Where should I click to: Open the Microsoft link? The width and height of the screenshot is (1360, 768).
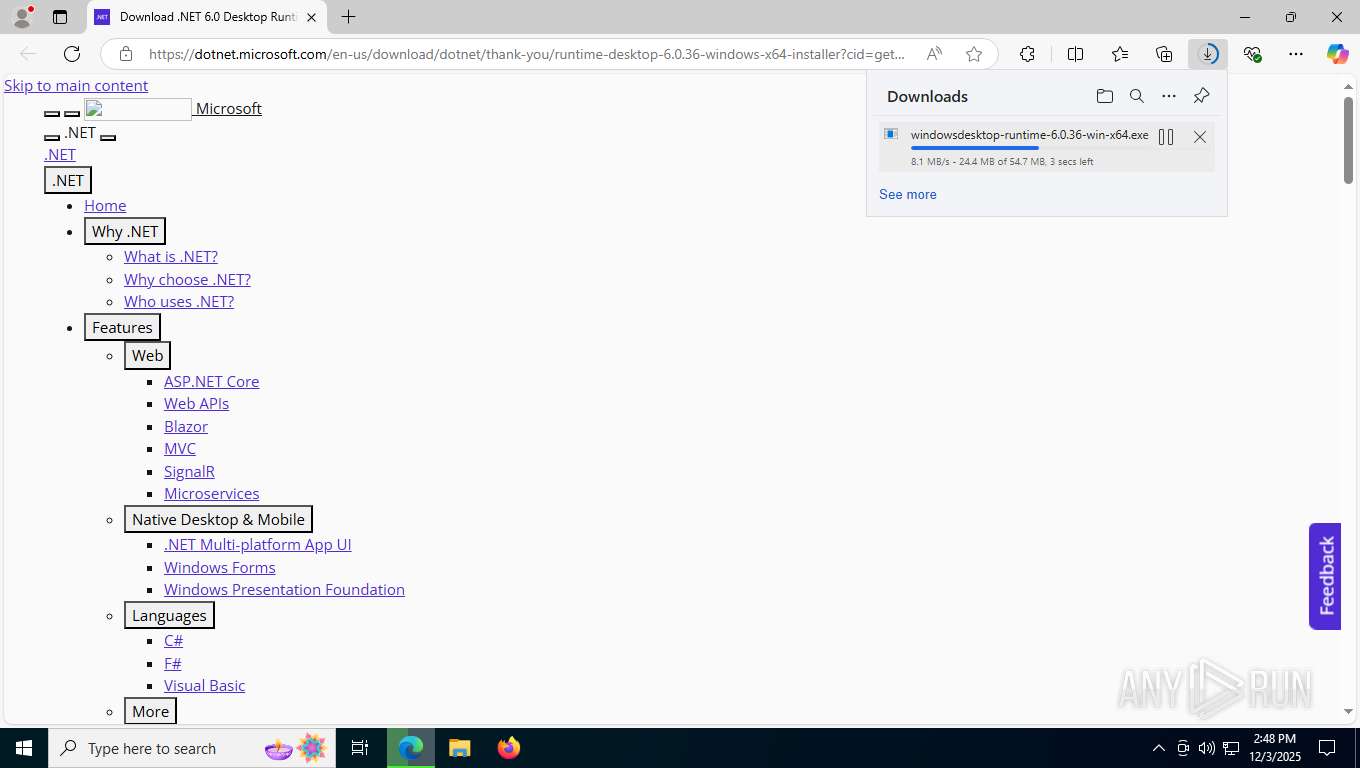click(229, 108)
